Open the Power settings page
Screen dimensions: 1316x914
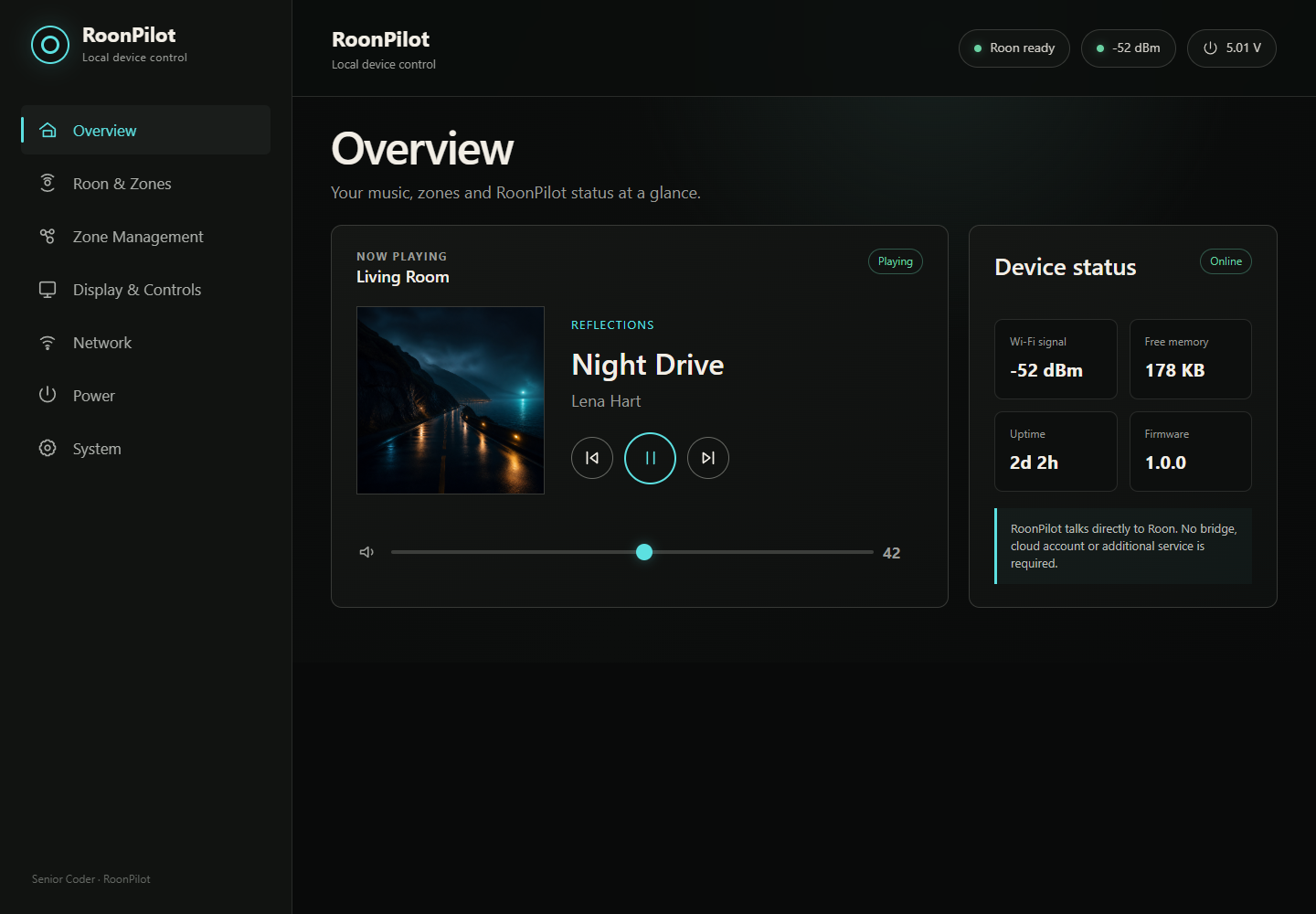[146, 396]
